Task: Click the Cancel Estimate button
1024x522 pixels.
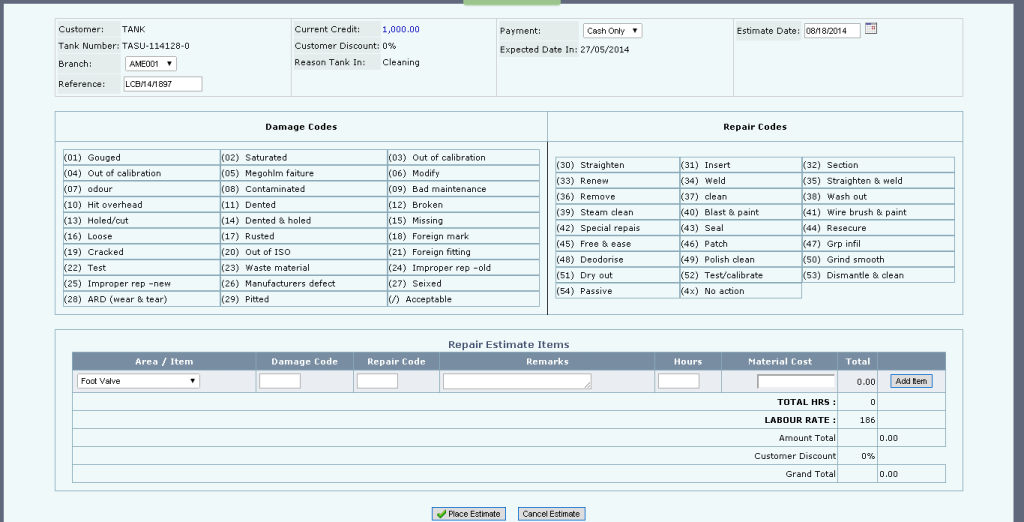Action: (x=552, y=514)
